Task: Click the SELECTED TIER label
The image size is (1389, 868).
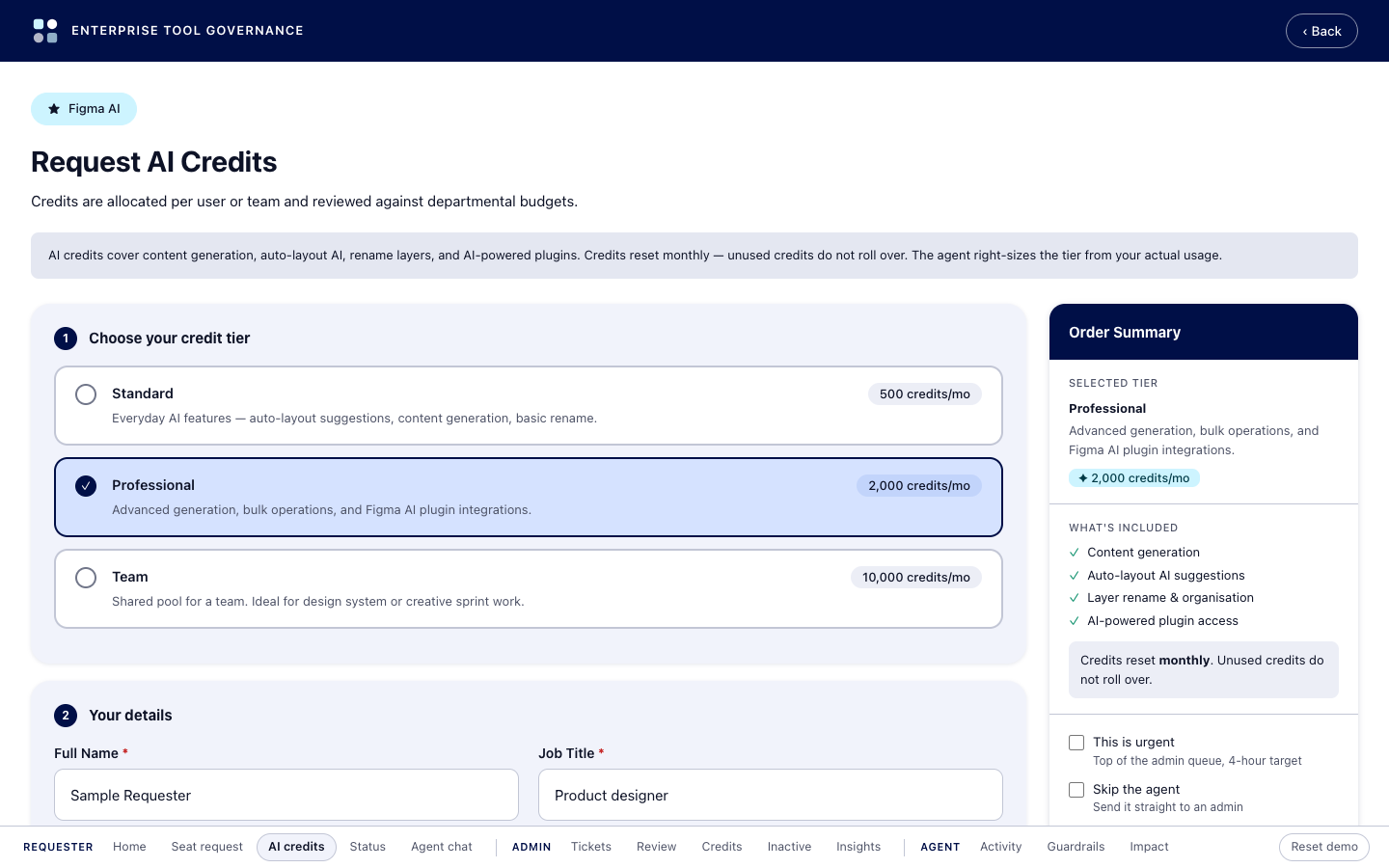Action: (1113, 384)
